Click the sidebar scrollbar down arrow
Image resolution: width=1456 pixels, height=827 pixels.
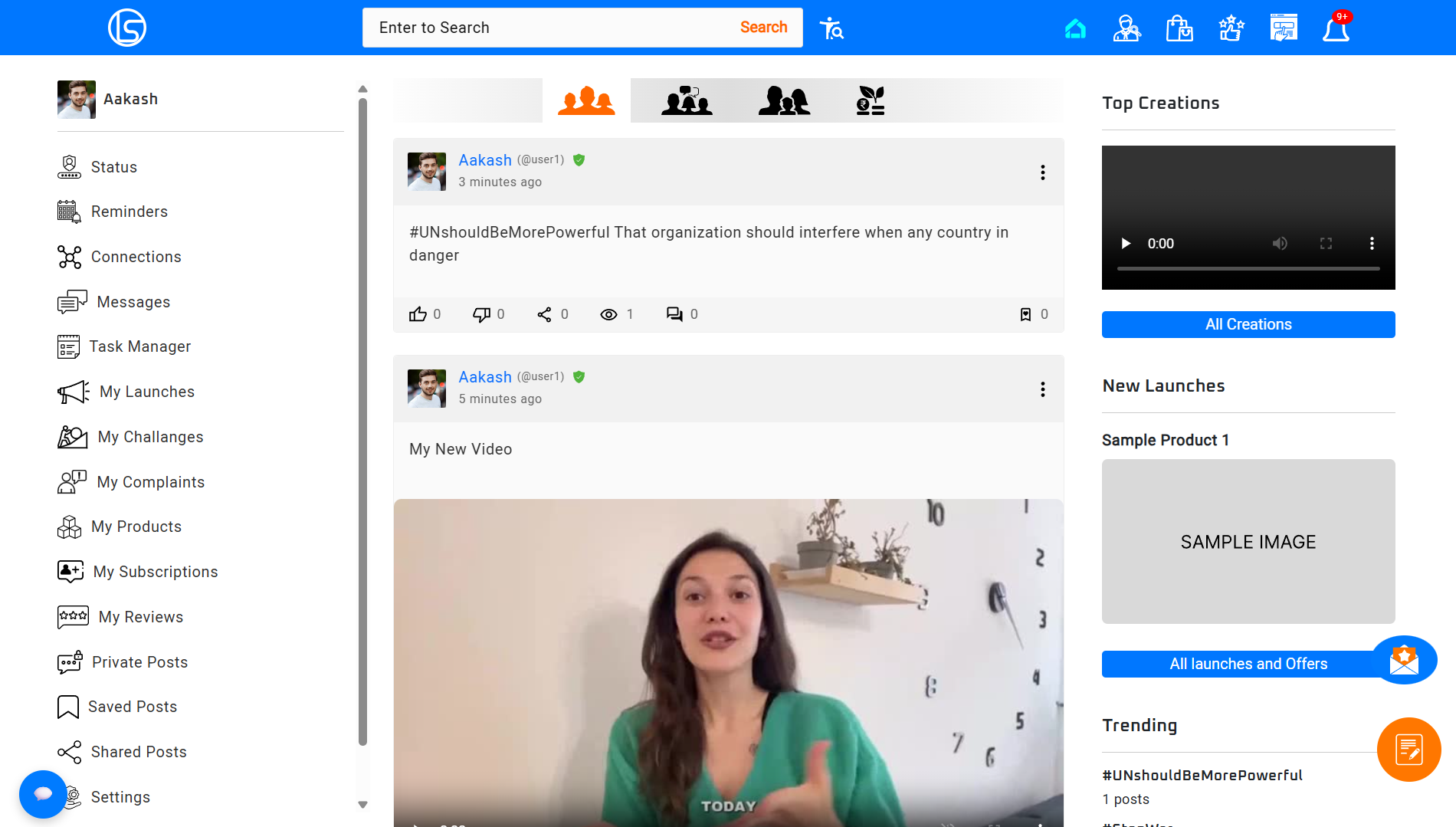(362, 805)
